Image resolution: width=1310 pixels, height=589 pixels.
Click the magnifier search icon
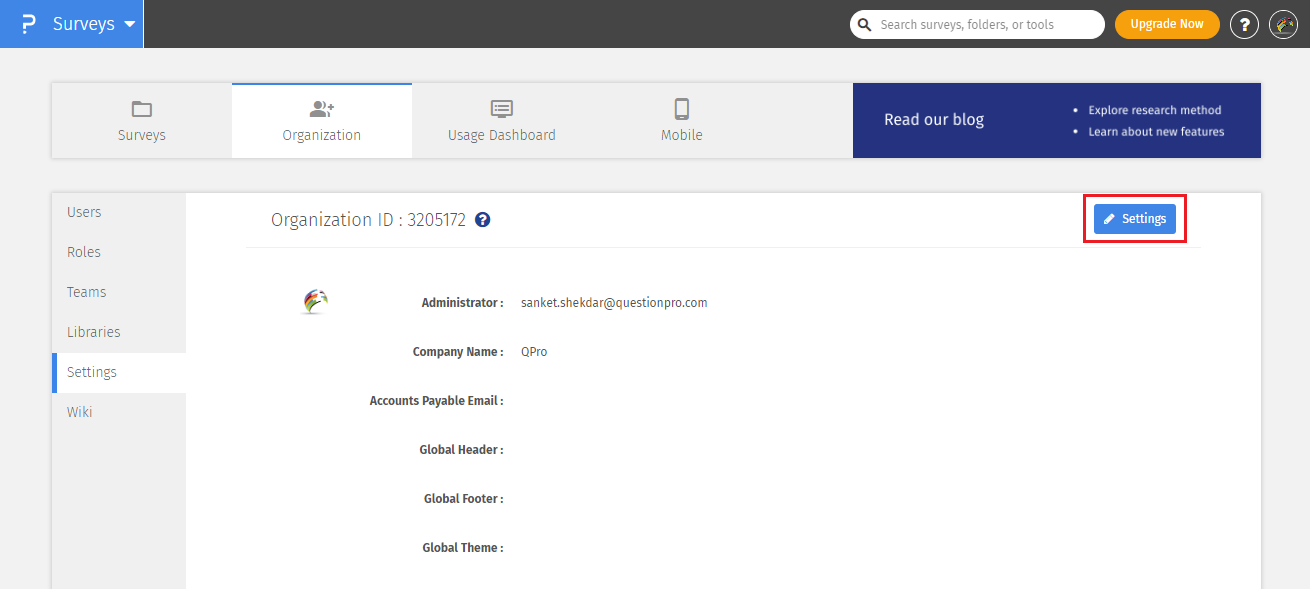865,24
